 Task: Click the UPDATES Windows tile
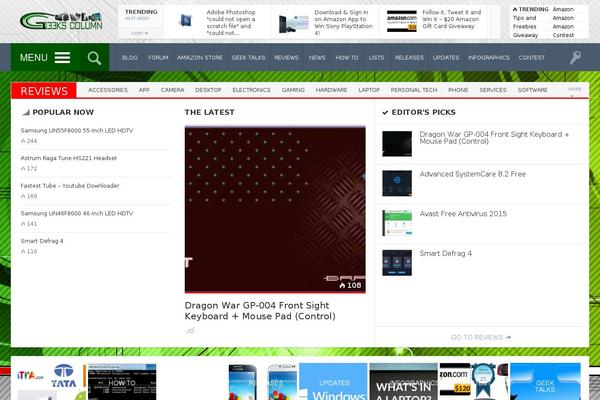[333, 382]
